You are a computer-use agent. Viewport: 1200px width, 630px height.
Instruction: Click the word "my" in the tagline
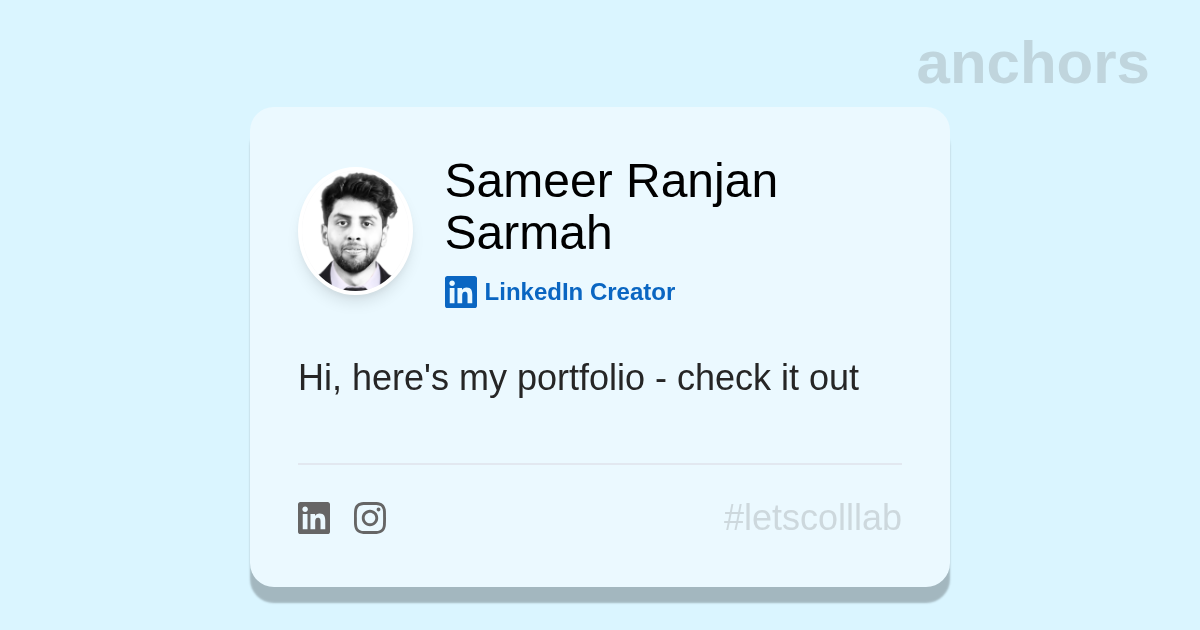pyautogui.click(x=483, y=379)
